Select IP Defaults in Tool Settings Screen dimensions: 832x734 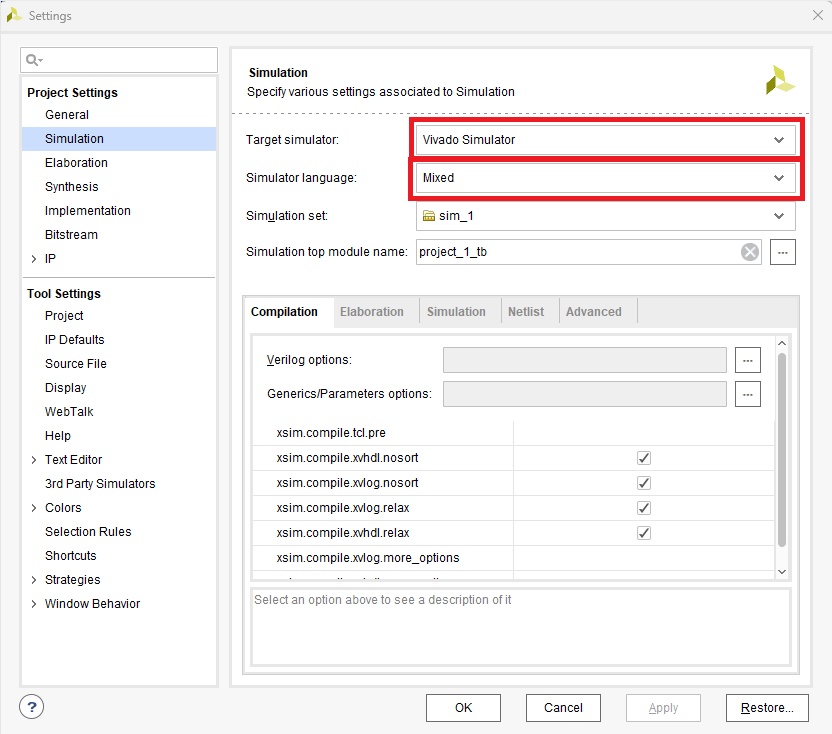click(75, 340)
